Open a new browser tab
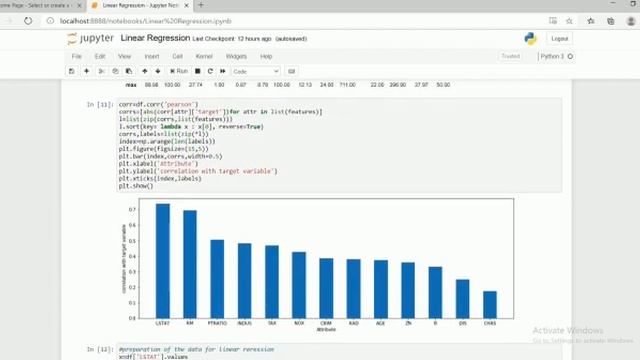The image size is (640, 360). tap(200, 5)
